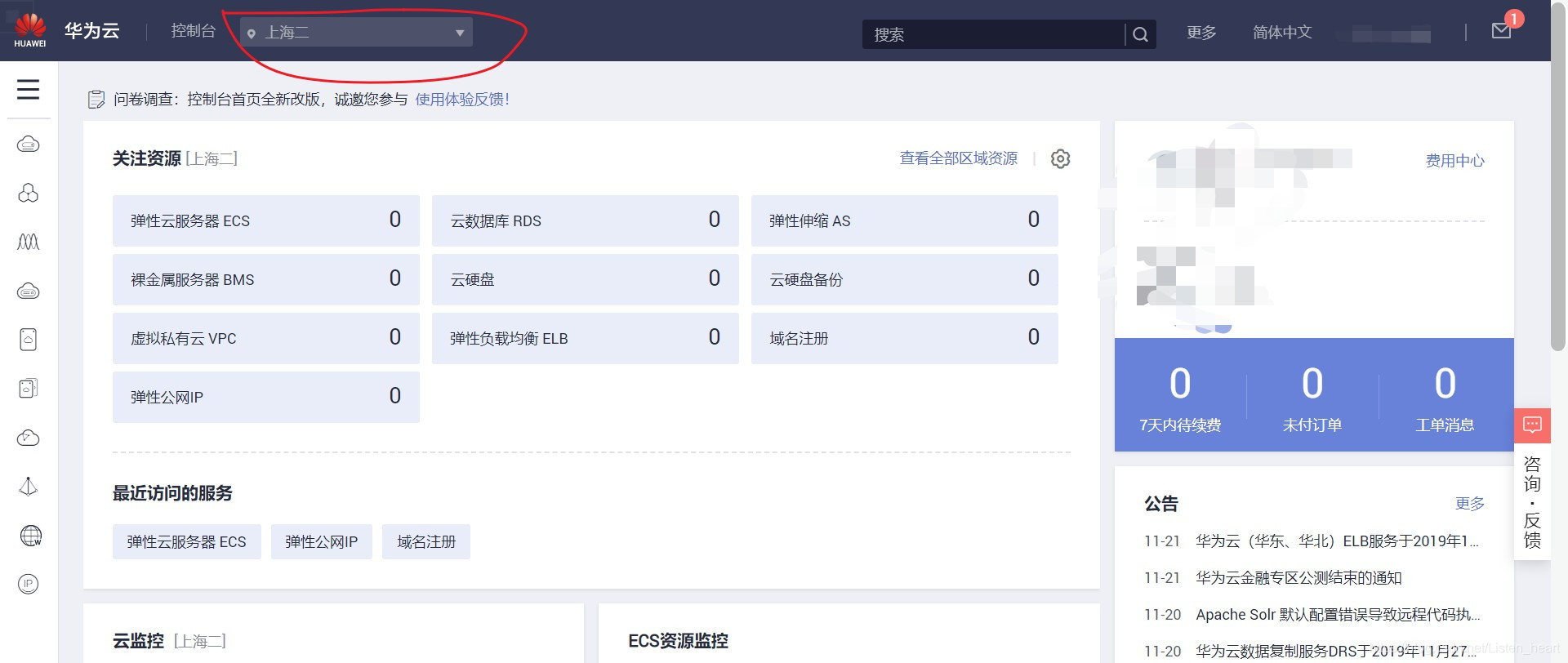1568x663 pixels.
Task: Click the globe domain sidebar icon
Action: [x=30, y=536]
